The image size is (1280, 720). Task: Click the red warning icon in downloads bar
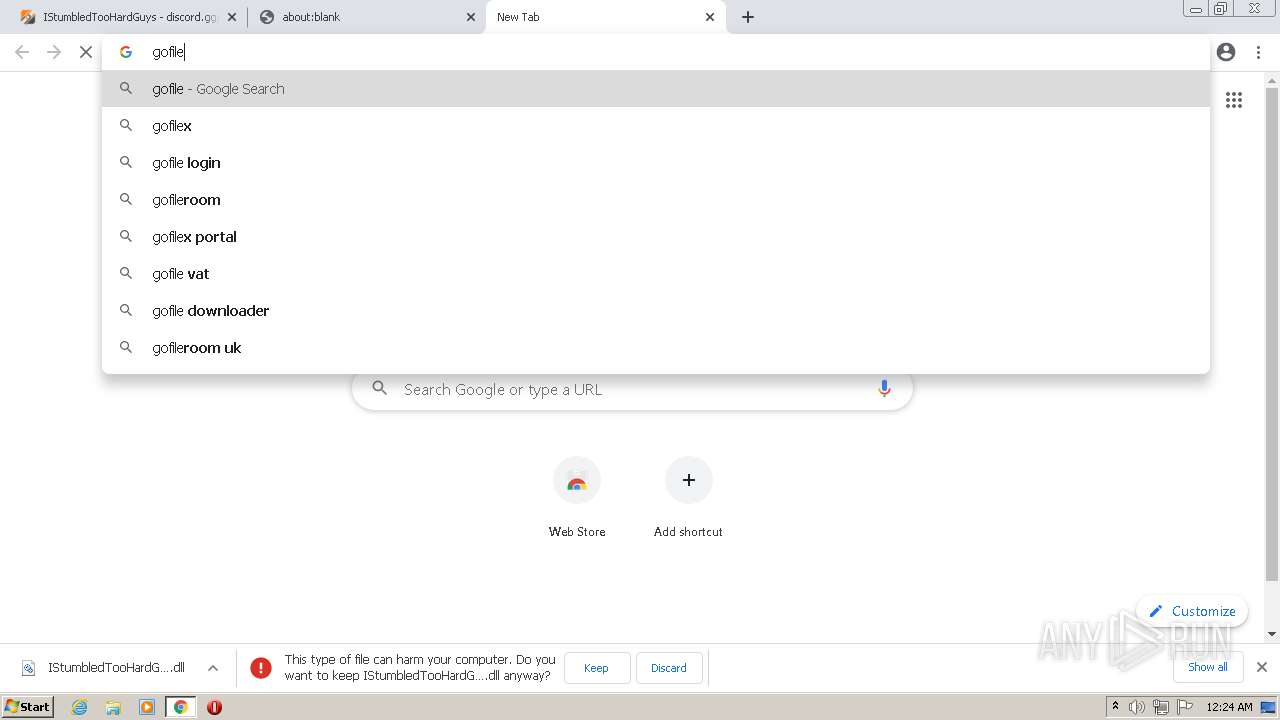pyautogui.click(x=261, y=668)
